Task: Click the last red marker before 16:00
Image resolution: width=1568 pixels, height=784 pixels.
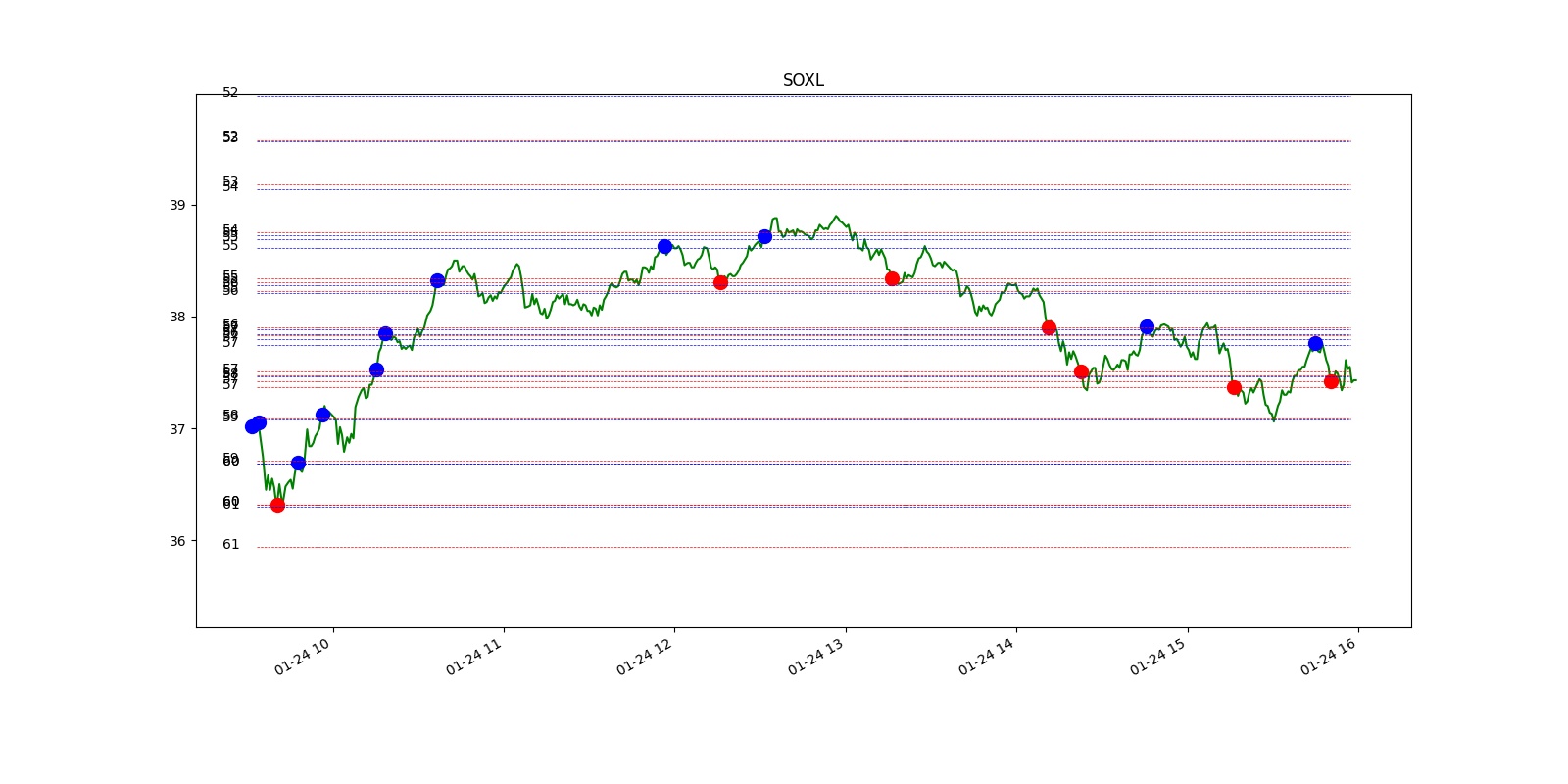Action: click(x=1331, y=381)
